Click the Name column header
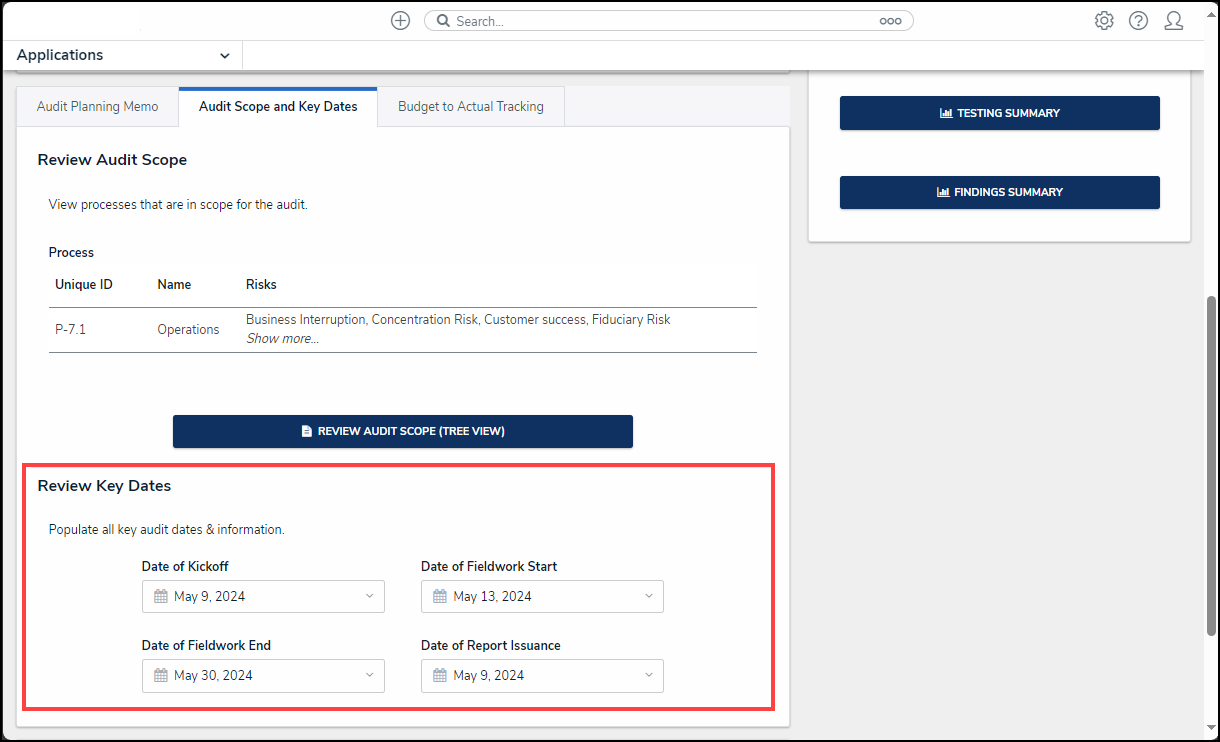The width and height of the screenshot is (1220, 742). 174,285
